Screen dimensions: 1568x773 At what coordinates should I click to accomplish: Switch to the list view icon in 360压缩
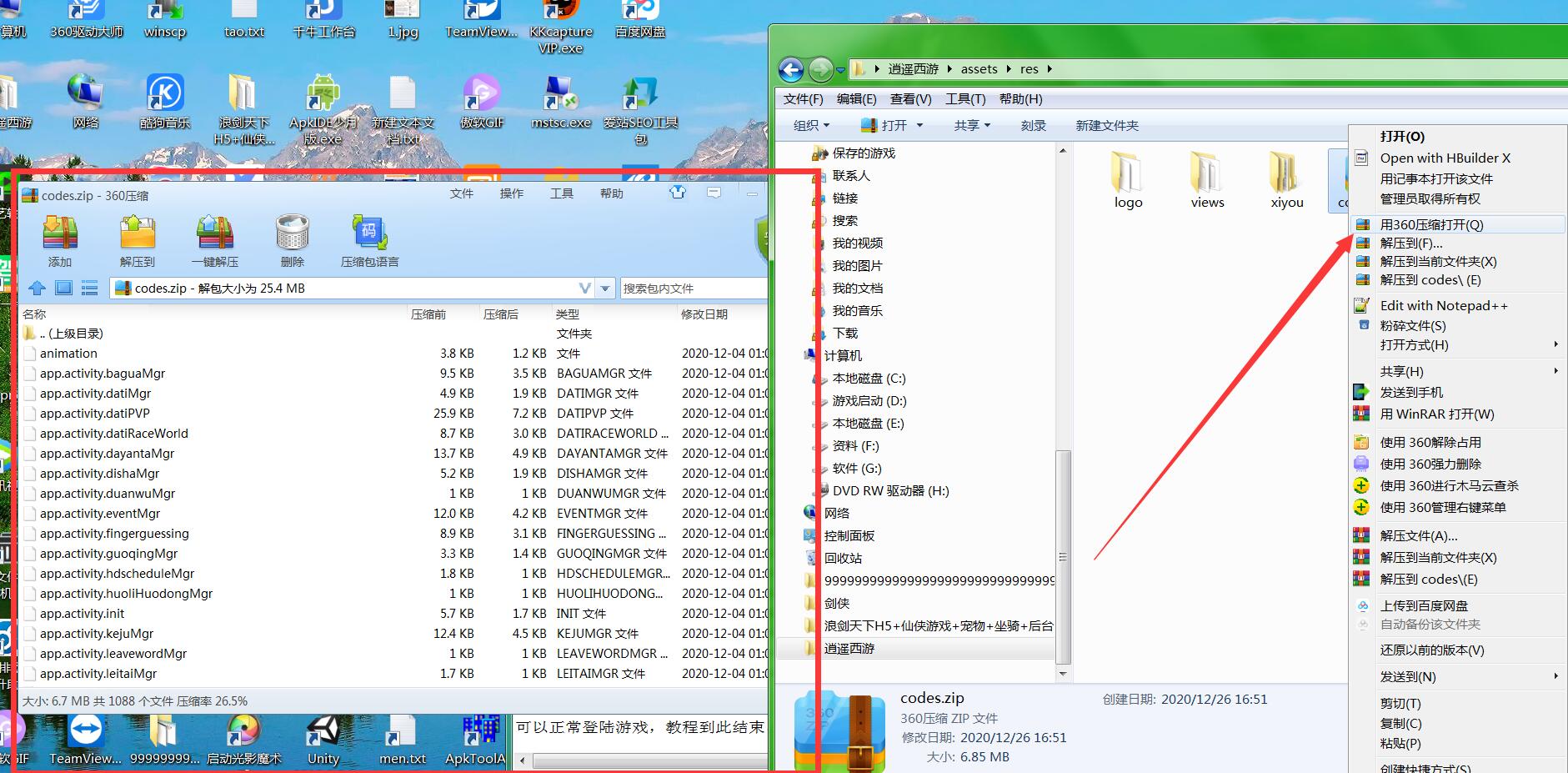[x=90, y=289]
